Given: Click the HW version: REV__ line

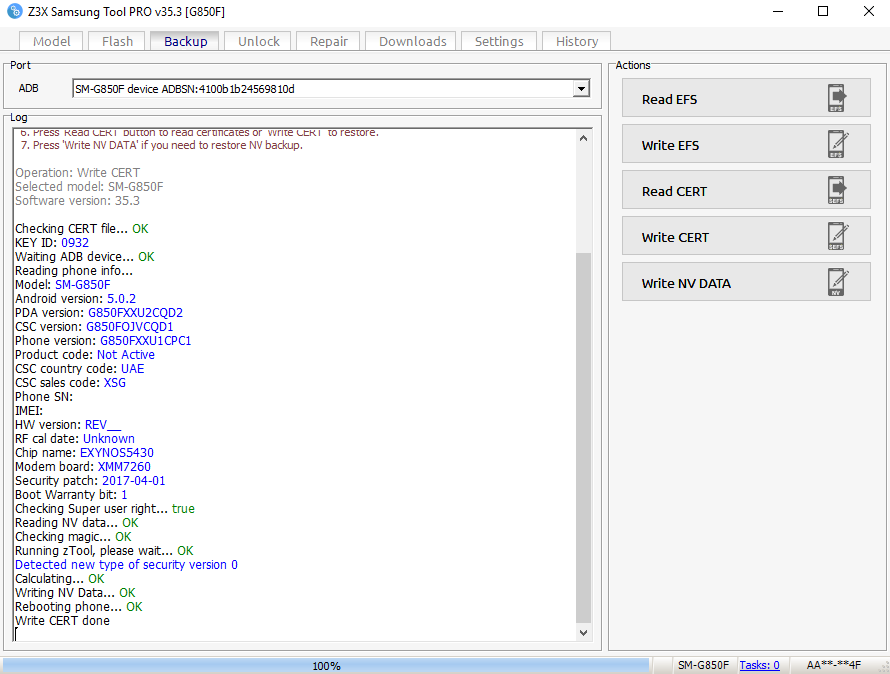Looking at the screenshot, I should pos(68,425).
